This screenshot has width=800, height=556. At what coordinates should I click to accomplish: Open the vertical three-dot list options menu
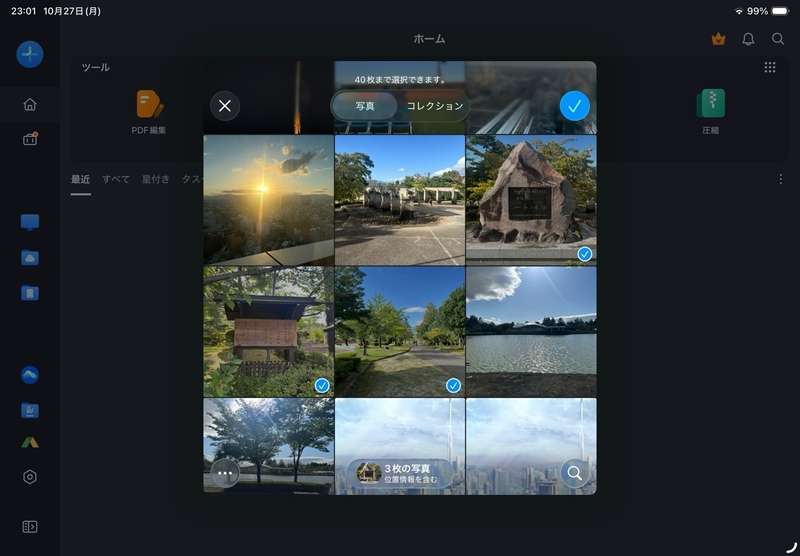pos(780,179)
